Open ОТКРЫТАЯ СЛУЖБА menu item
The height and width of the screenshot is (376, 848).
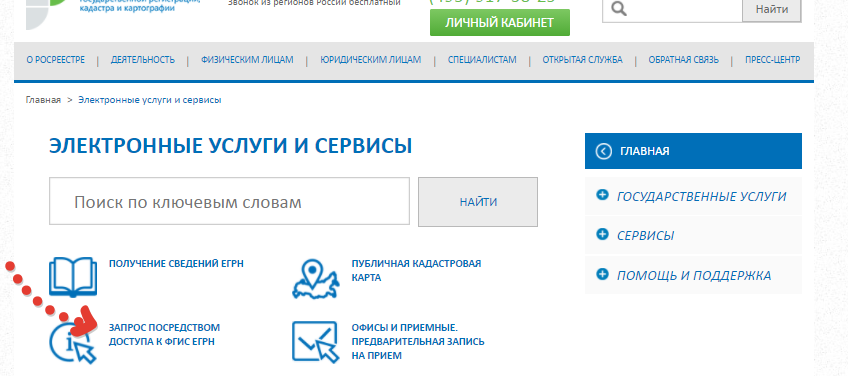[x=582, y=60]
